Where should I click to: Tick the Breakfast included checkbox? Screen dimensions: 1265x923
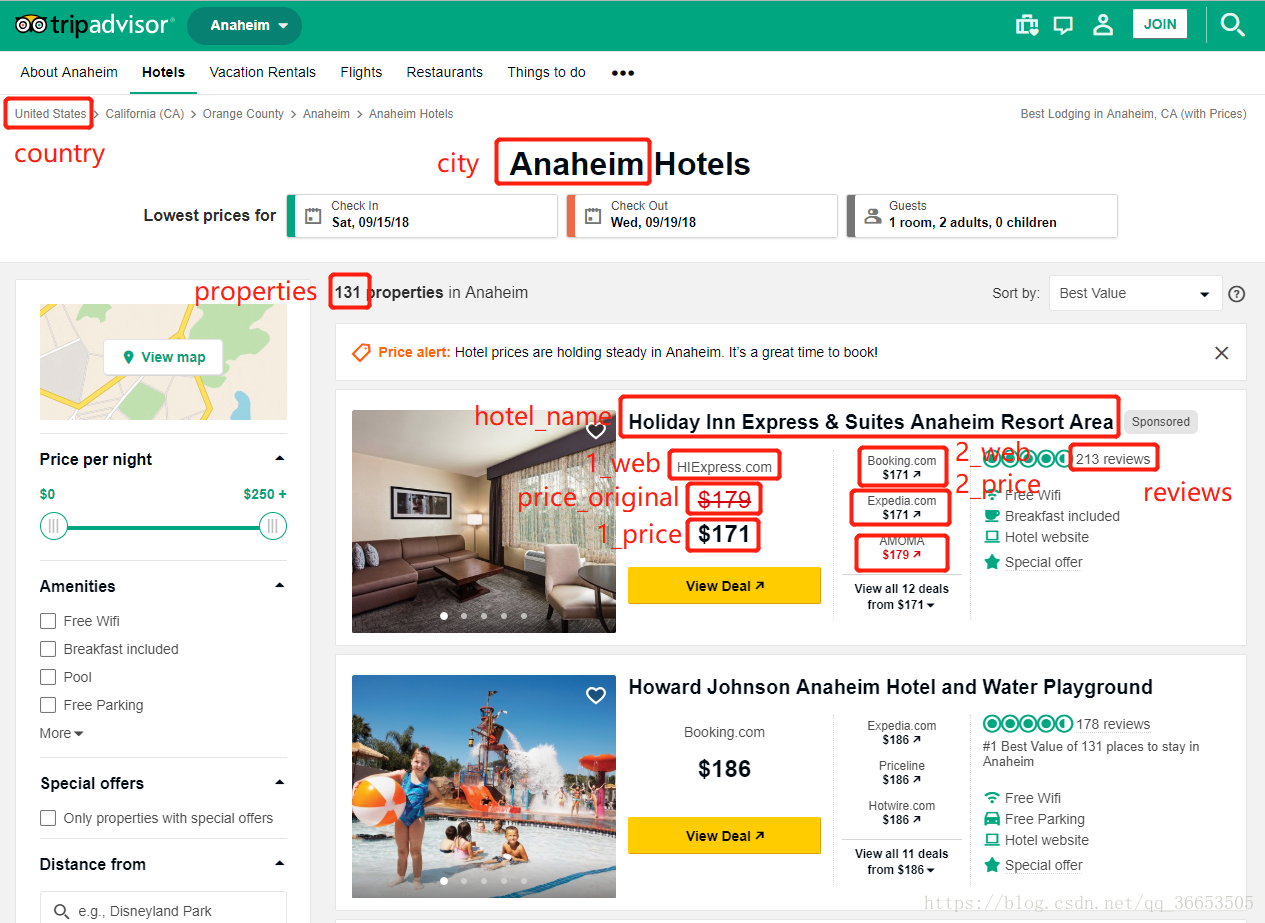pyautogui.click(x=48, y=649)
